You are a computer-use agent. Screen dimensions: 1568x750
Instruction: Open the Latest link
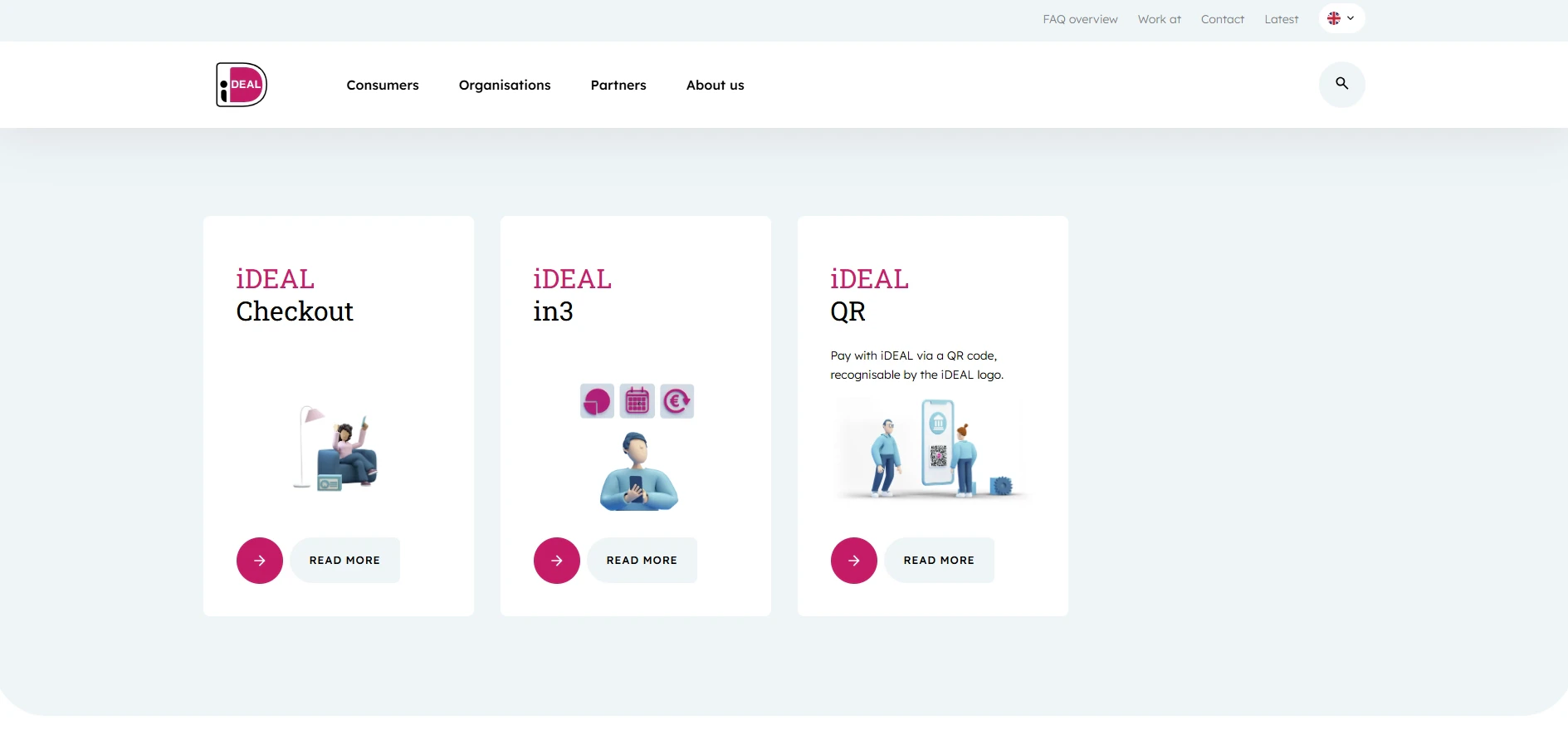pyautogui.click(x=1281, y=19)
